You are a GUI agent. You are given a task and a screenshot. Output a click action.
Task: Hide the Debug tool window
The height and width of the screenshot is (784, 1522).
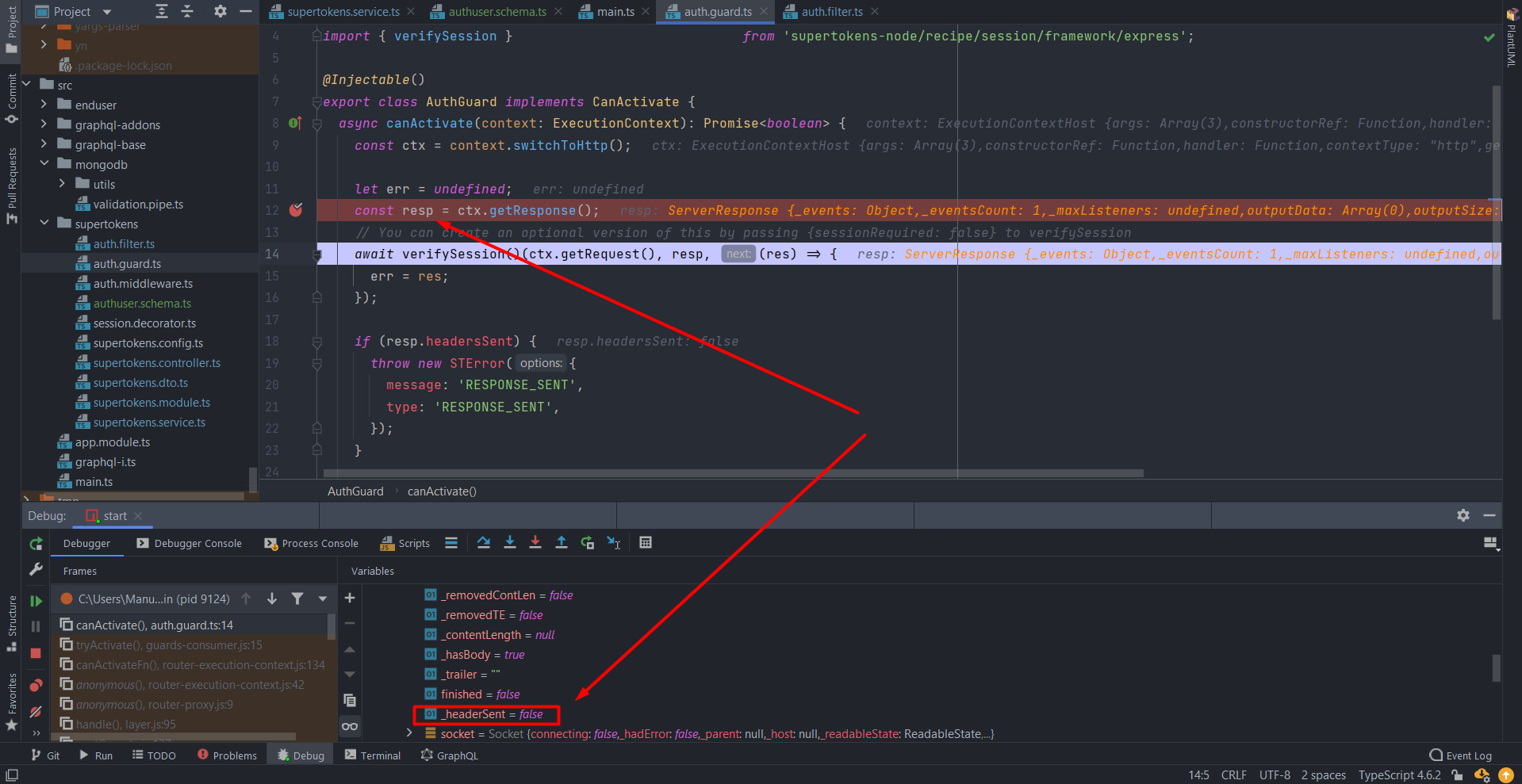pyautogui.click(x=1489, y=515)
